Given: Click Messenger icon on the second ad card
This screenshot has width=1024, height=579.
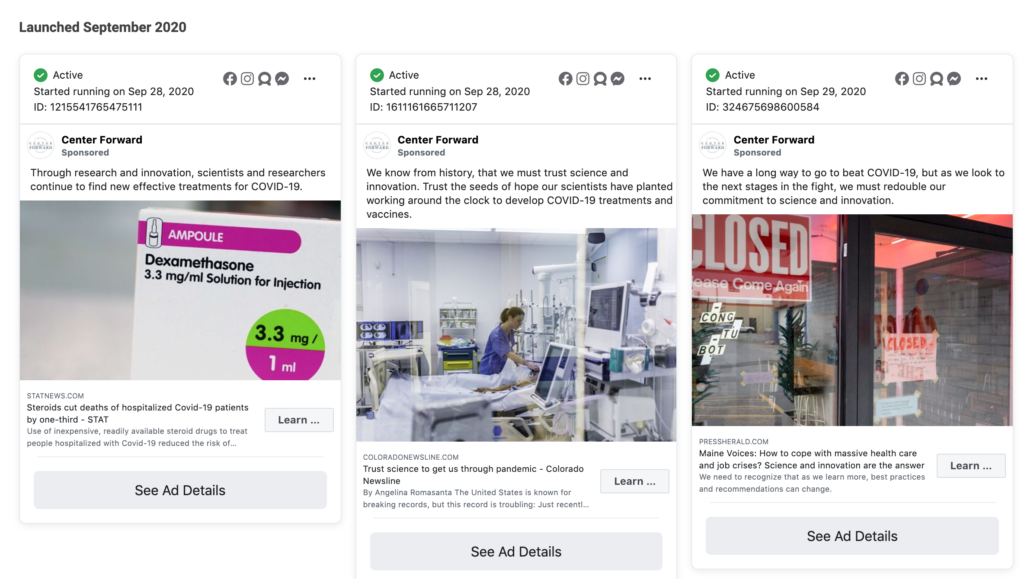Looking at the screenshot, I should coord(618,79).
